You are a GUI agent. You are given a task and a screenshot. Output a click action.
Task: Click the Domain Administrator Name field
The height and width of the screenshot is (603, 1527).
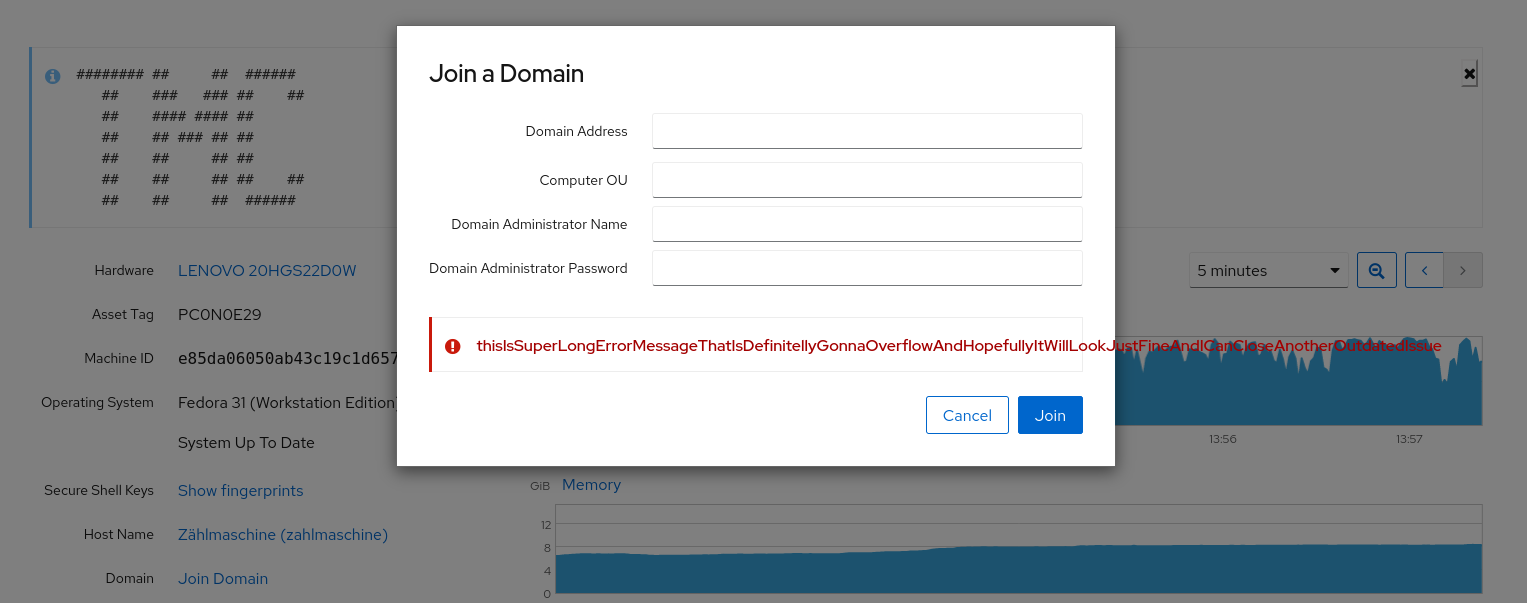[866, 223]
